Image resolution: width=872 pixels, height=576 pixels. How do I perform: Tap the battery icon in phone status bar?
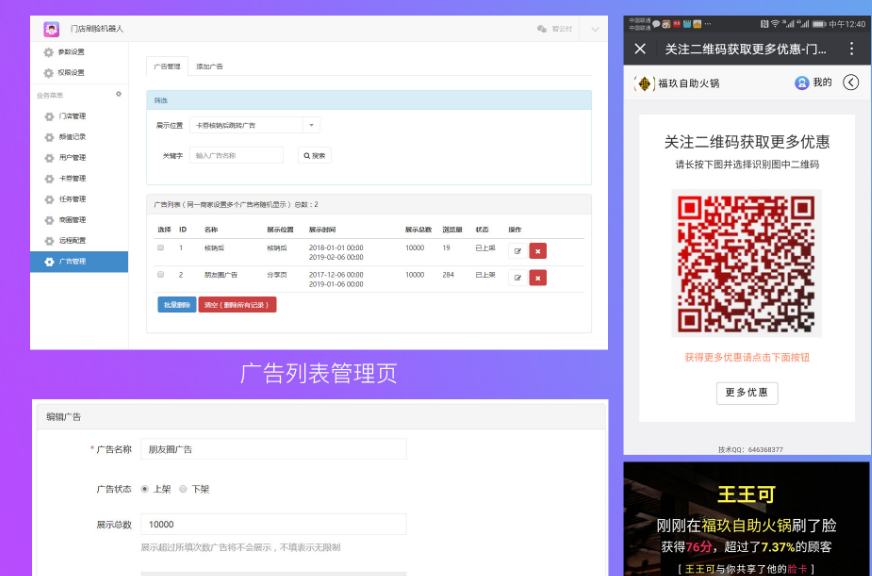click(x=819, y=24)
